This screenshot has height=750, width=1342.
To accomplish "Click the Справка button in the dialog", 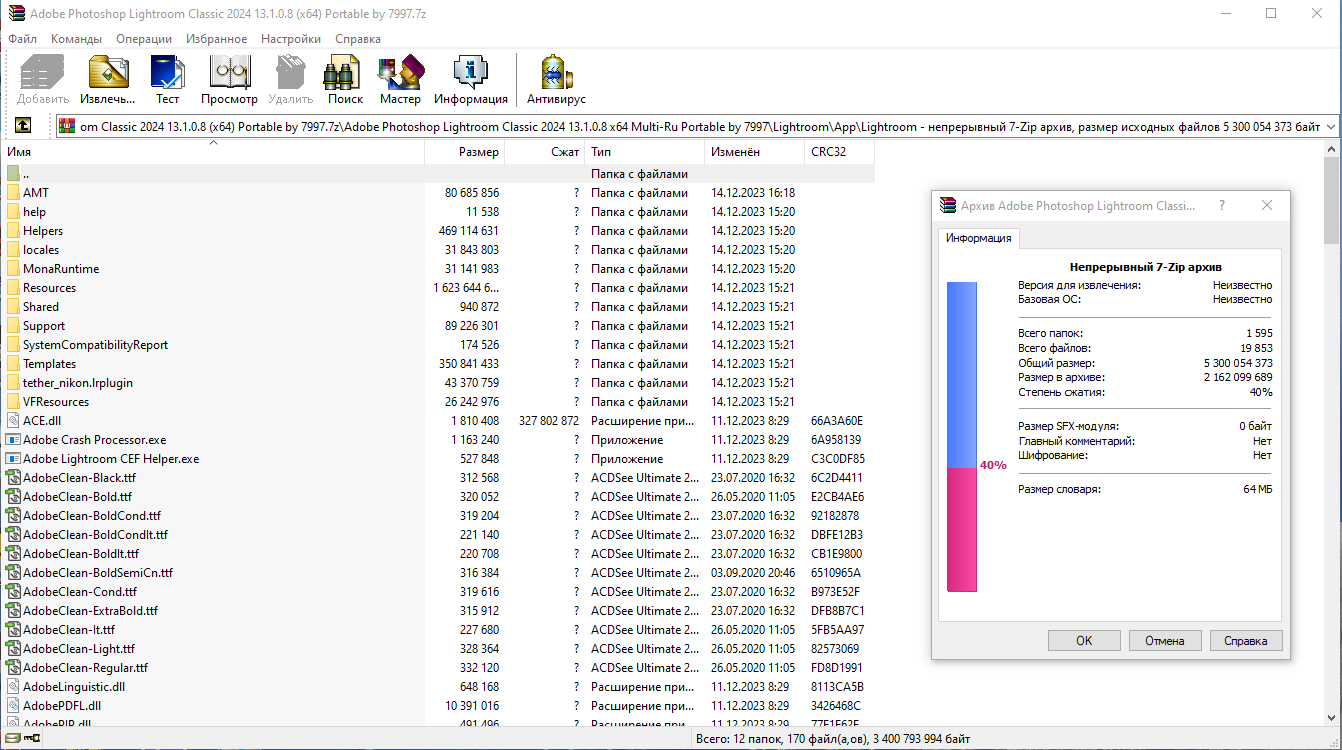I will click(x=1245, y=641).
